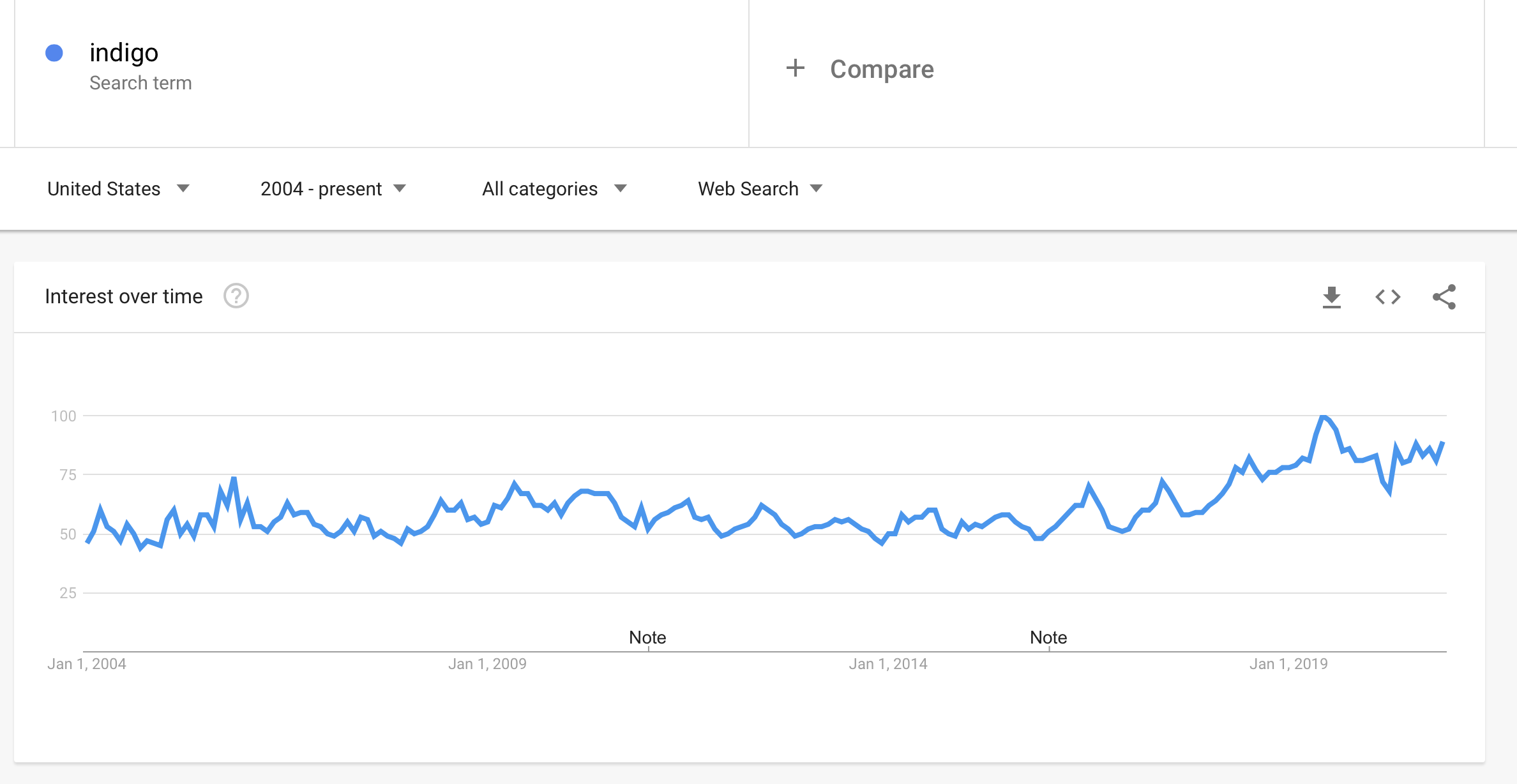Click the Jan 1, 2014 axis label

888,664
